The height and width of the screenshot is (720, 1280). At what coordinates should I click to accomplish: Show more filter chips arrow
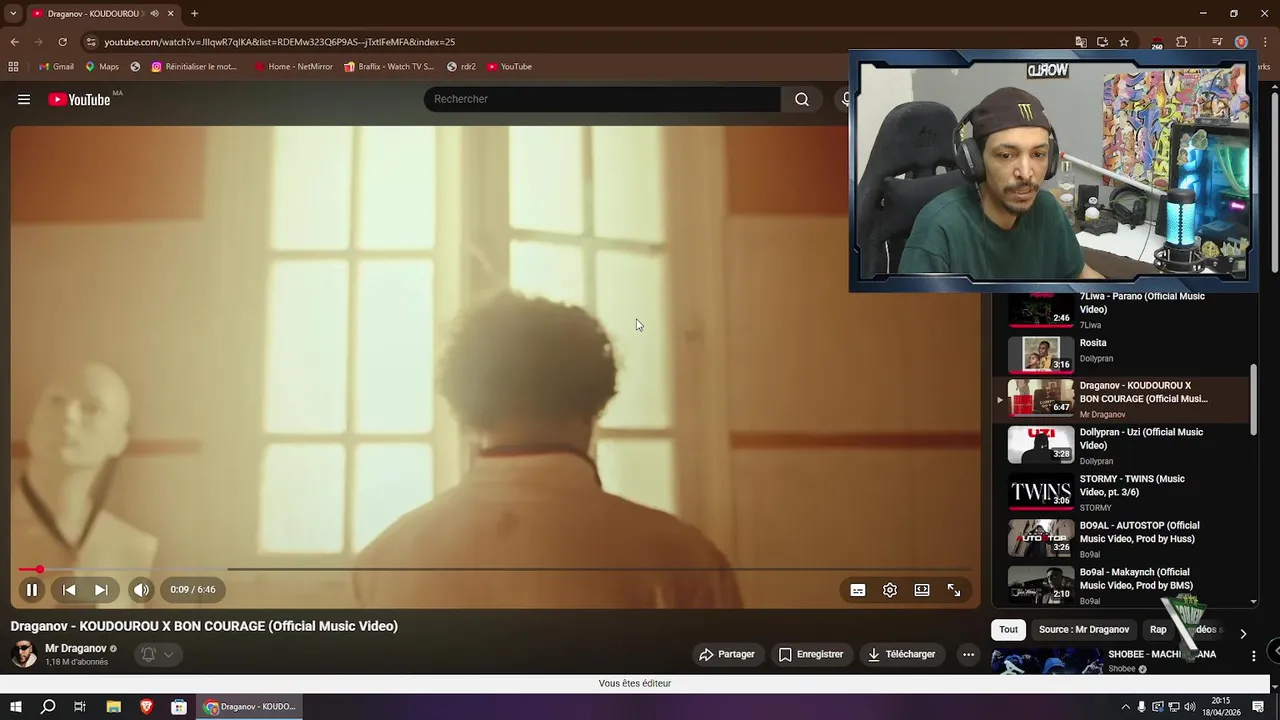click(1243, 633)
